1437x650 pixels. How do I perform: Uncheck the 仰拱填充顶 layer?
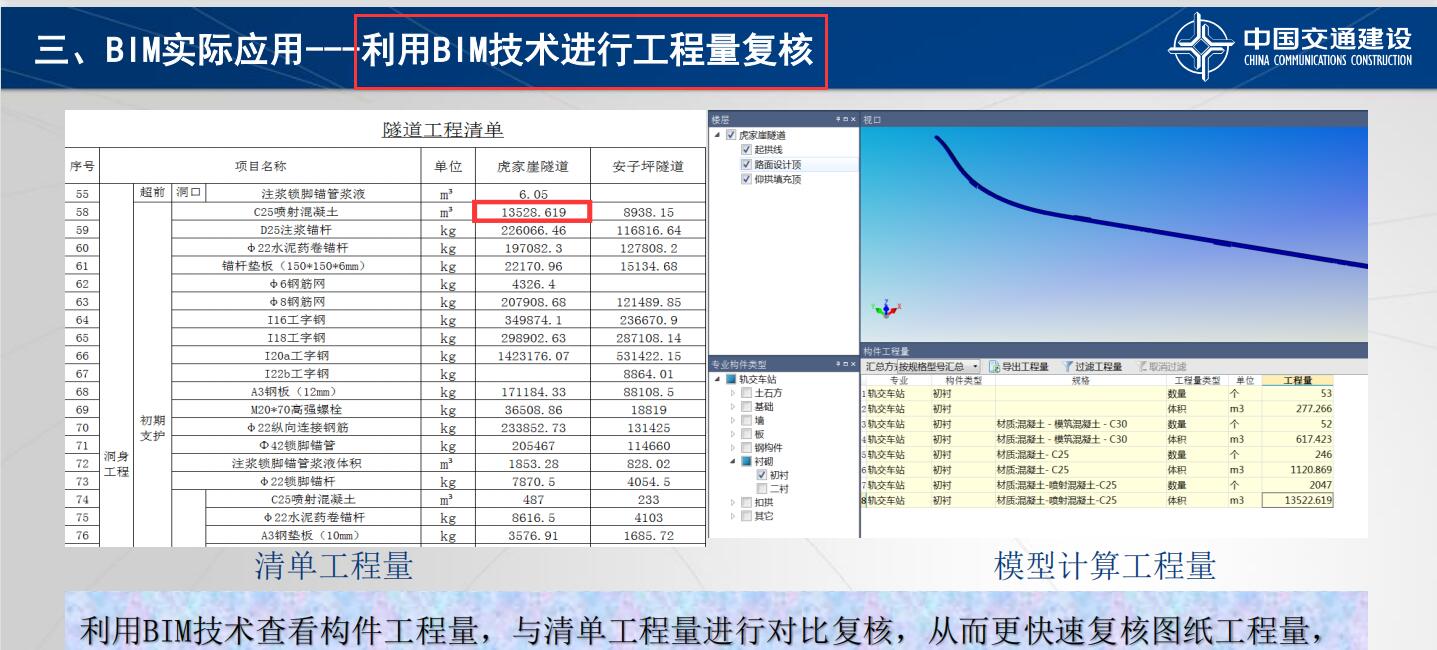746,179
